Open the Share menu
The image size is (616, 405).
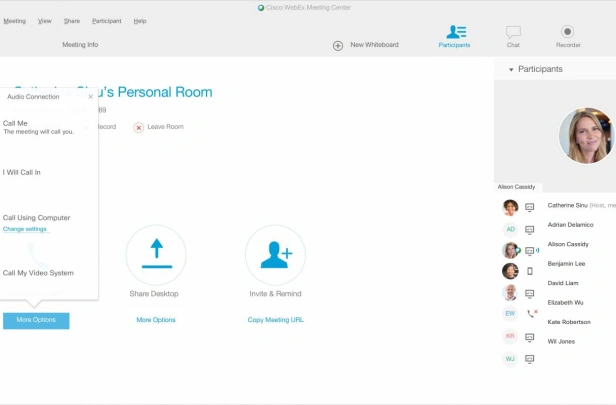[x=72, y=21]
